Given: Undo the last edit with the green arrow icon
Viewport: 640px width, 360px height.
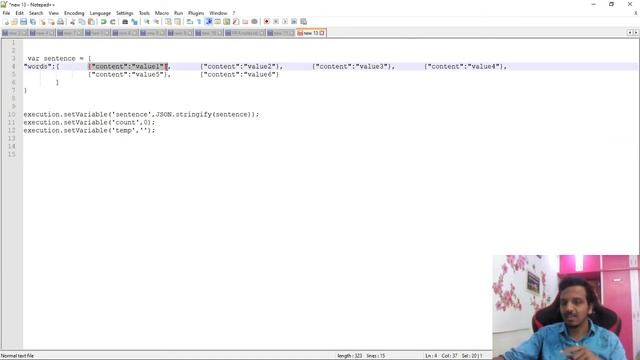Looking at the screenshot, I should [104, 22].
